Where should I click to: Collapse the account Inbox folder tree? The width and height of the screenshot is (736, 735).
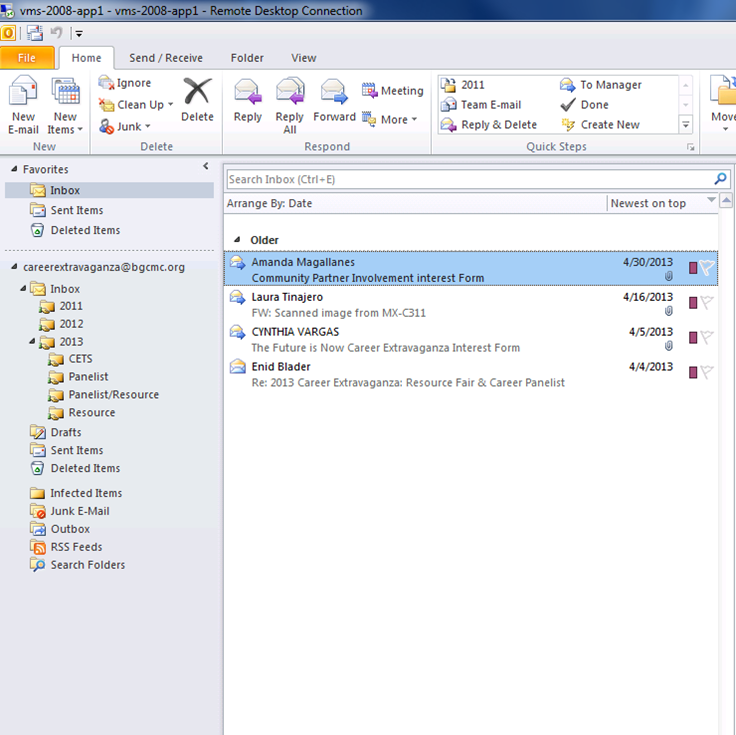pyautogui.click(x=23, y=288)
